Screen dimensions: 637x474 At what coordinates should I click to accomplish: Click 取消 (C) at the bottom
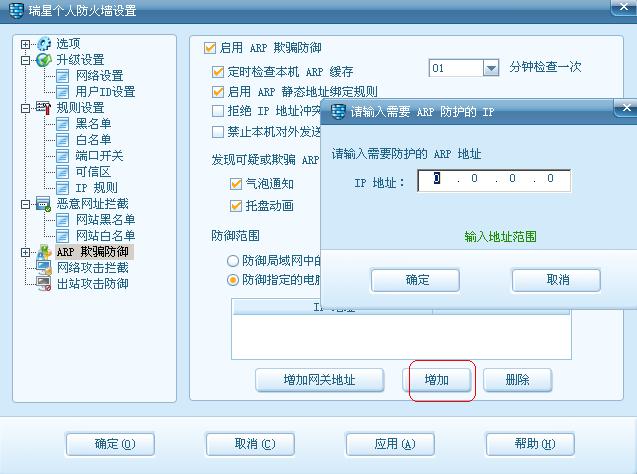point(250,444)
